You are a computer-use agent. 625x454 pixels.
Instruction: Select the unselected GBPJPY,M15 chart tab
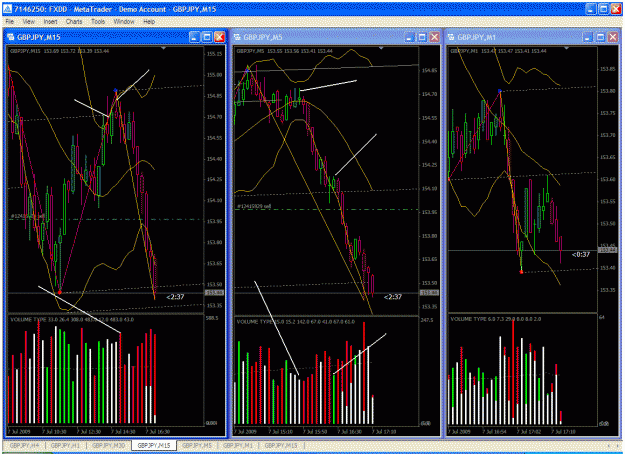(281, 445)
